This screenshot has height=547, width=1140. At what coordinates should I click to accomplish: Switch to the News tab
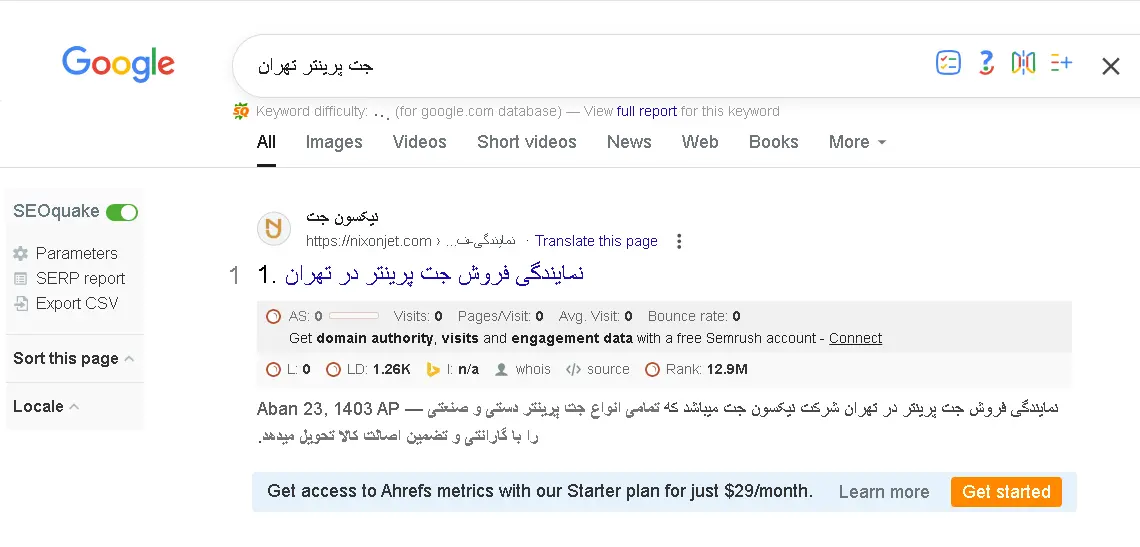pos(629,142)
